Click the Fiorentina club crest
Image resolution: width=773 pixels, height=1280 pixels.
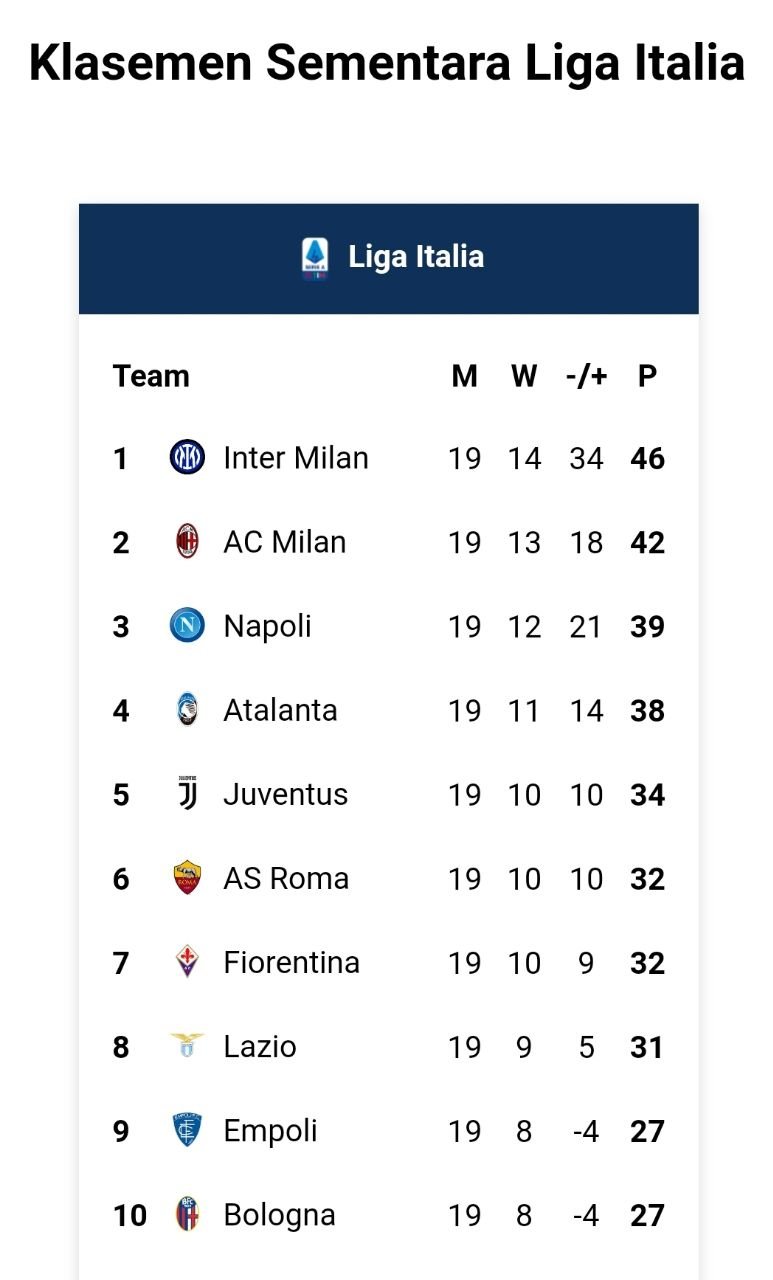[187, 962]
